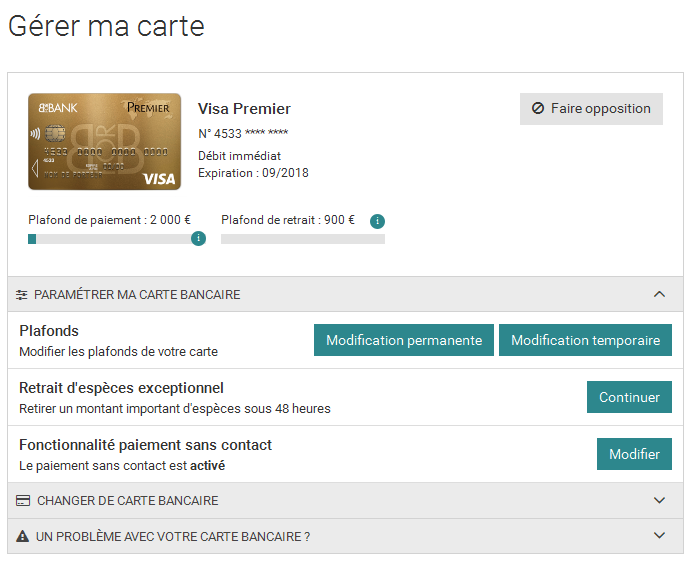Click the withdrawal limit info icon
The height and width of the screenshot is (577, 699).
pos(377,221)
